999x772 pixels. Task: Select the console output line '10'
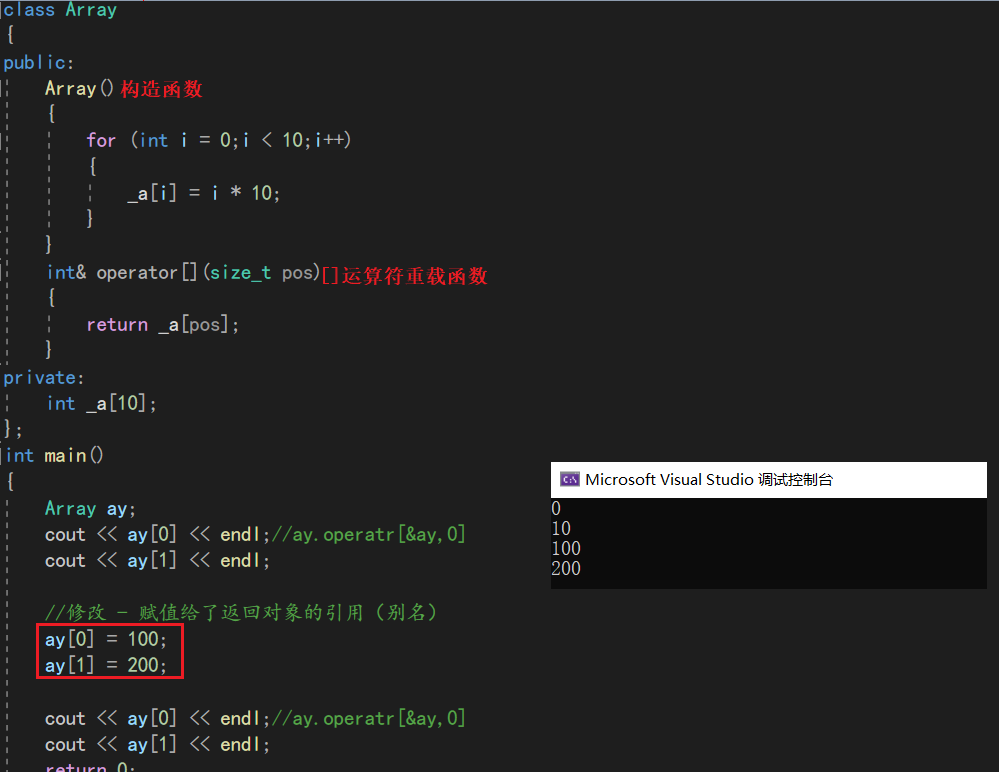[x=561, y=528]
